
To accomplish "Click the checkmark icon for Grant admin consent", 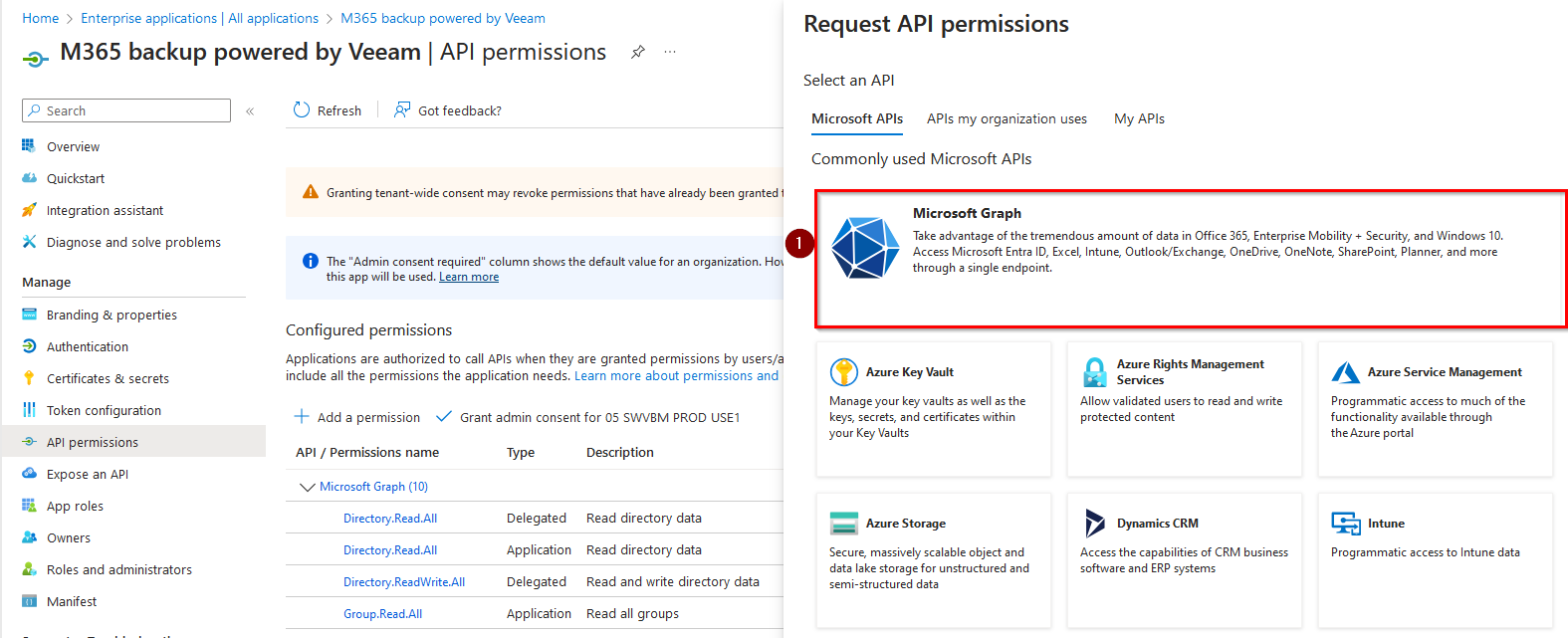I will click(x=444, y=416).
